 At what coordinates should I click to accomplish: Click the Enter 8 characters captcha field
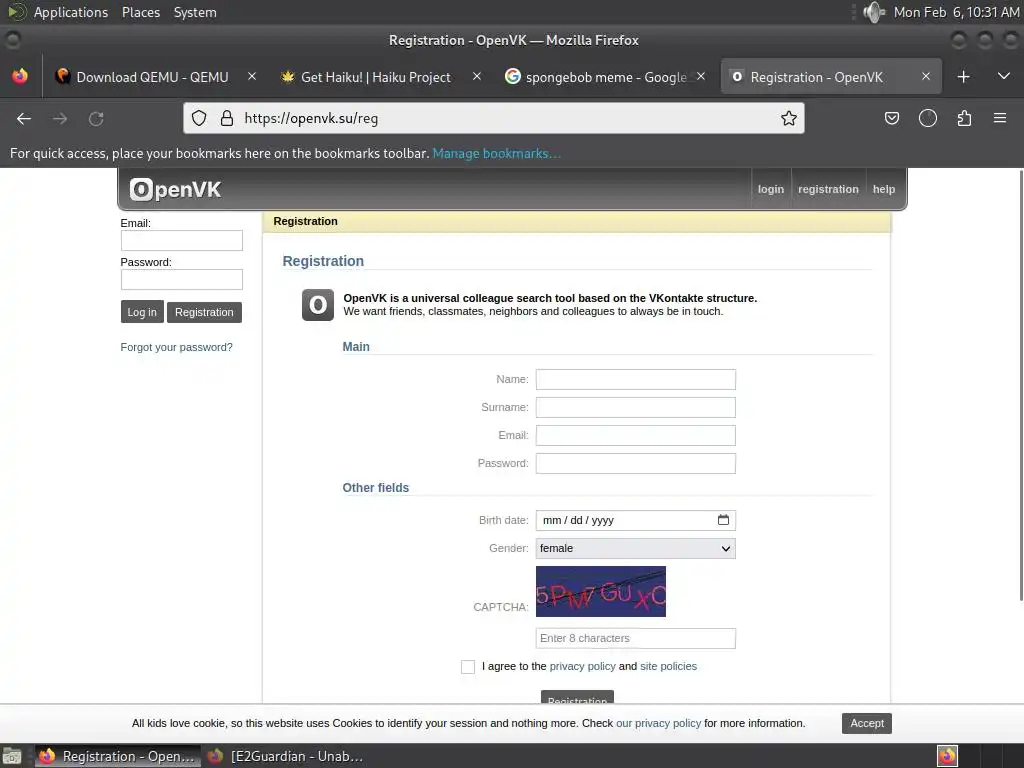pos(635,639)
